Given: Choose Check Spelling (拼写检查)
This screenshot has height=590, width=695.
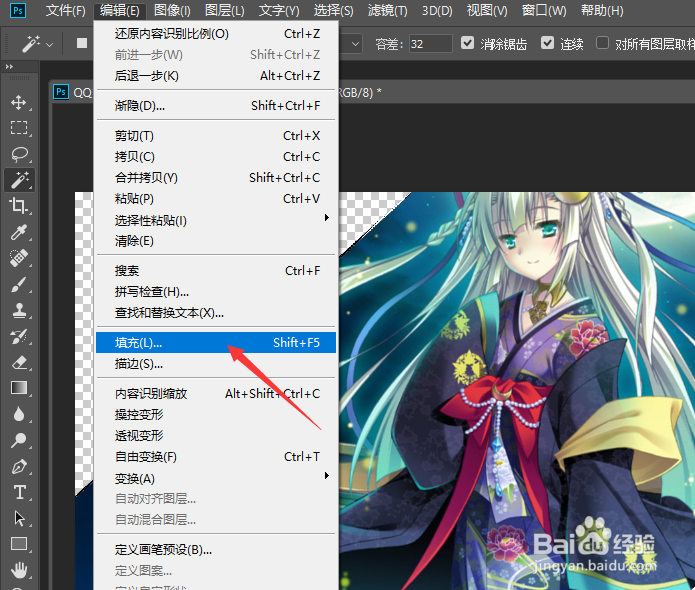Looking at the screenshot, I should [x=216, y=292].
